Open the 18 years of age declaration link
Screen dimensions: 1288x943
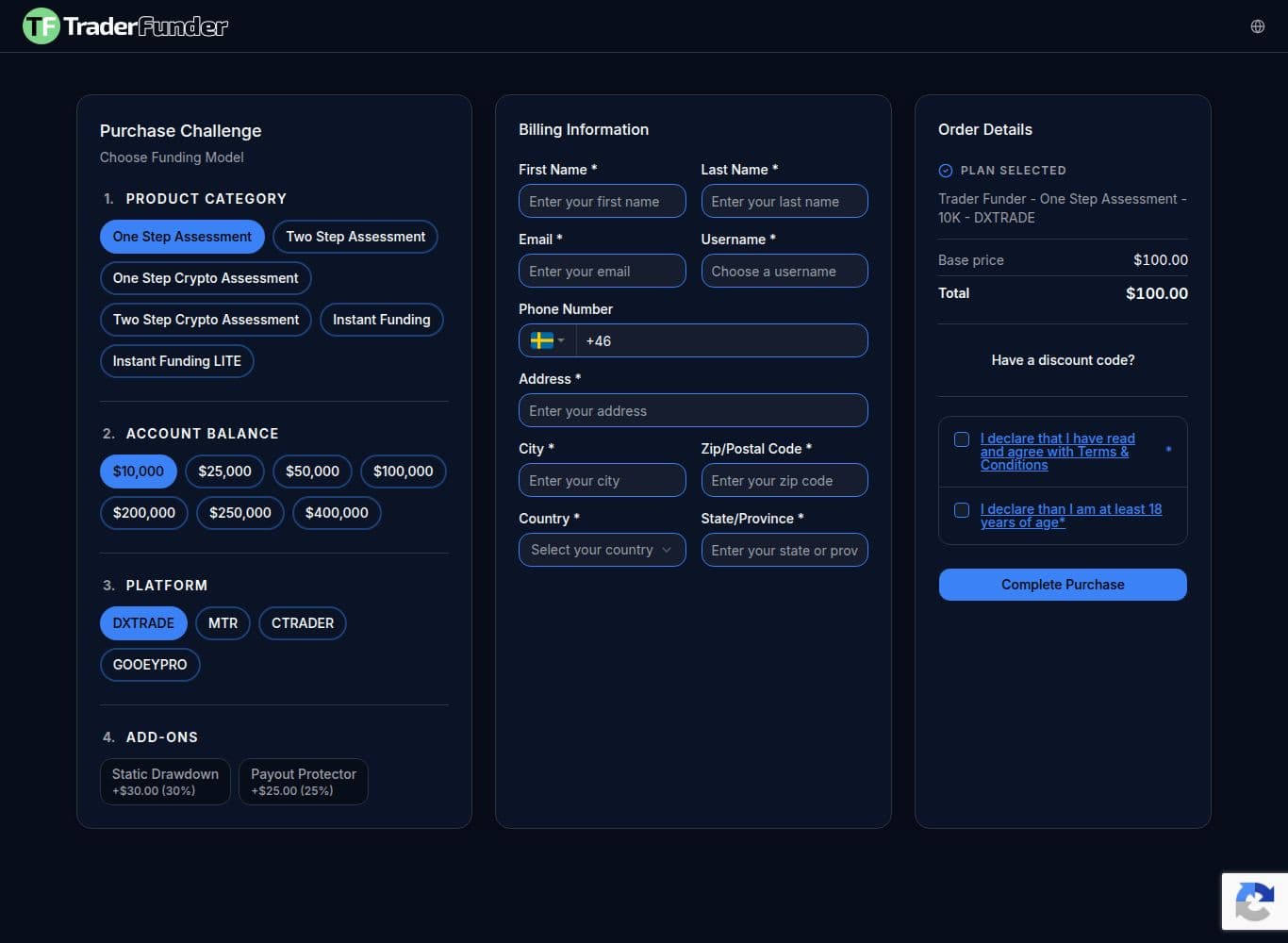pyautogui.click(x=1070, y=516)
